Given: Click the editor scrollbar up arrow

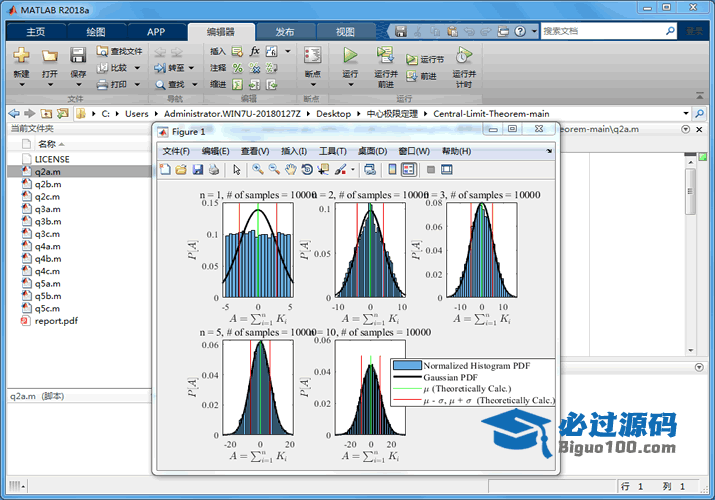Looking at the screenshot, I should (690, 162).
